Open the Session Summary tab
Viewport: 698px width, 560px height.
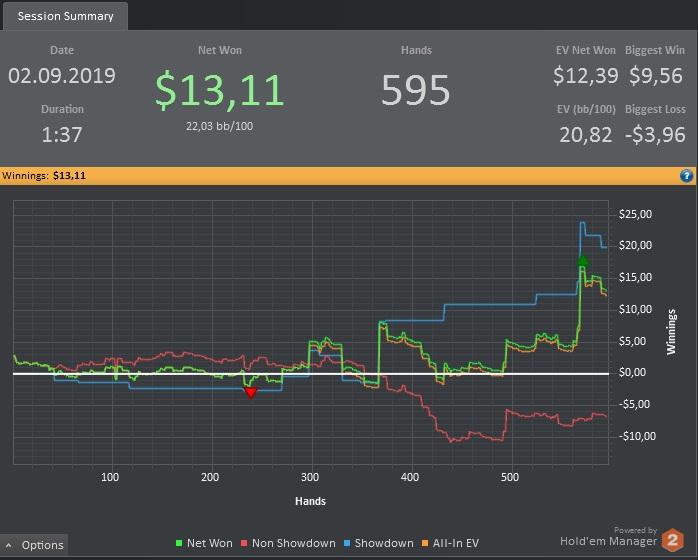click(65, 16)
